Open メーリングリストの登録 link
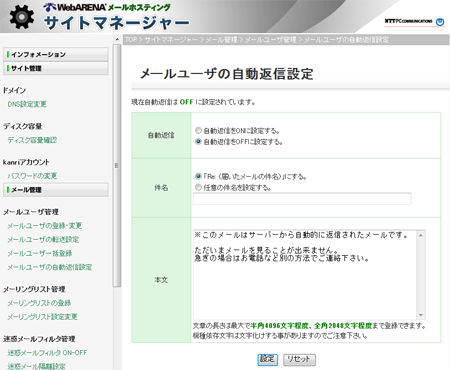The image size is (450, 370). click(39, 303)
